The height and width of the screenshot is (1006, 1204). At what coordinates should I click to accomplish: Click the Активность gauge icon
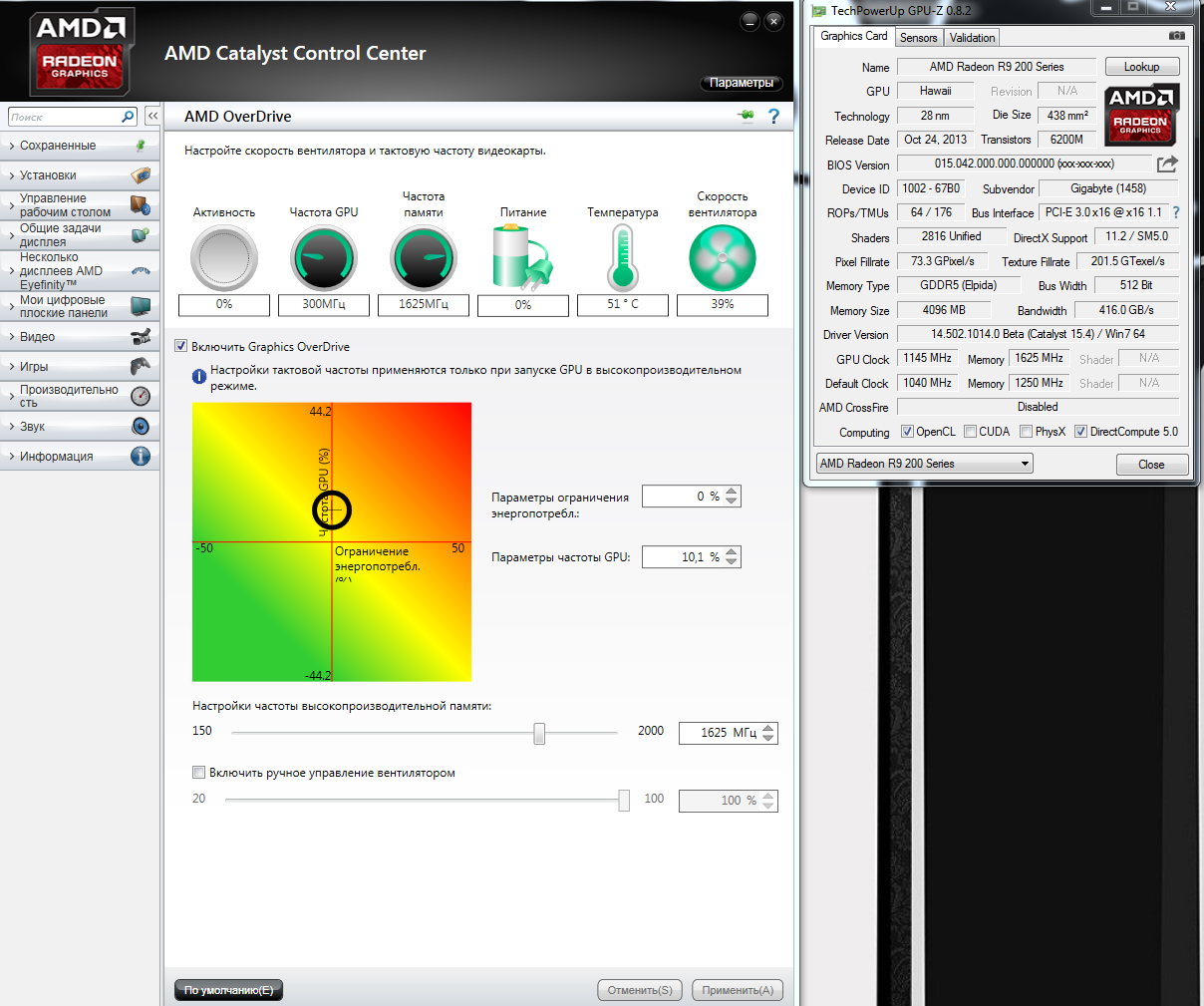(x=224, y=258)
